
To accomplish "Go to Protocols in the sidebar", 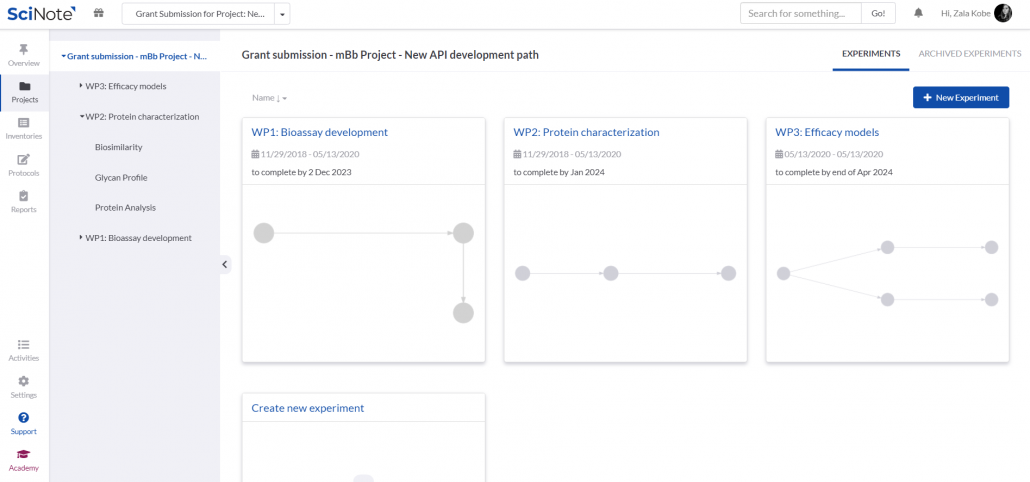I will [24, 160].
